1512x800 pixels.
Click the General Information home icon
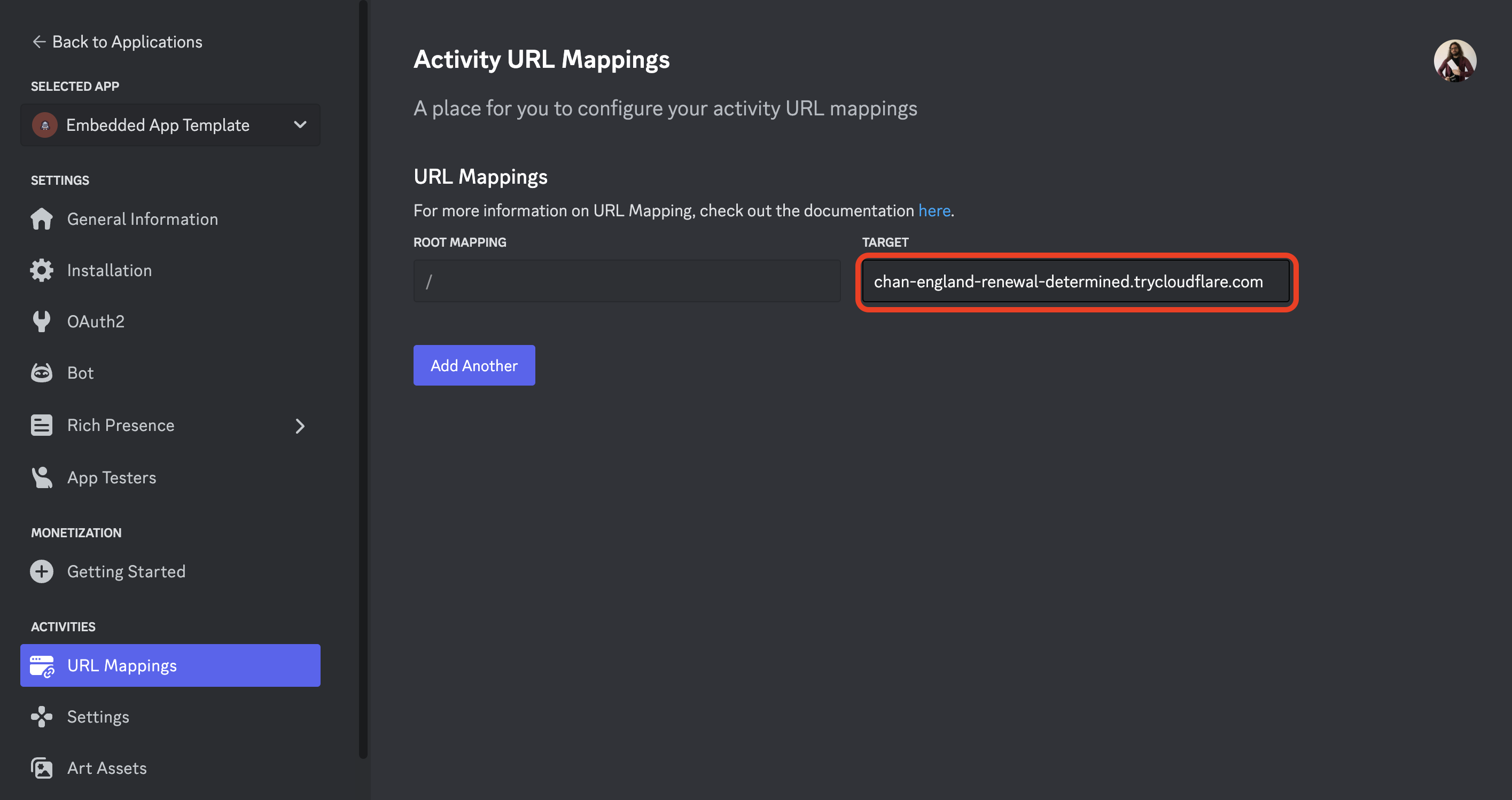pyautogui.click(x=42, y=219)
